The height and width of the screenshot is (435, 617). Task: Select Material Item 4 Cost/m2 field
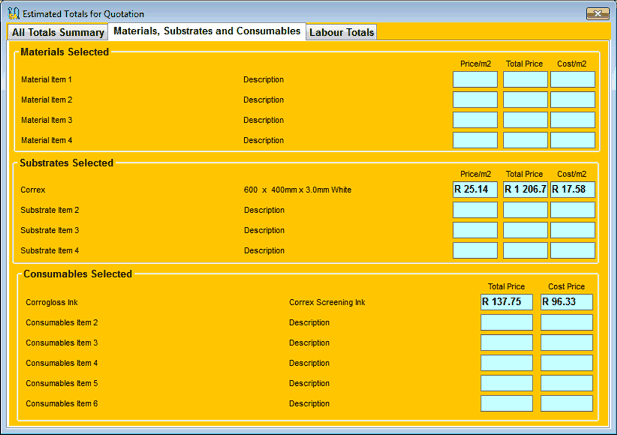coord(572,140)
